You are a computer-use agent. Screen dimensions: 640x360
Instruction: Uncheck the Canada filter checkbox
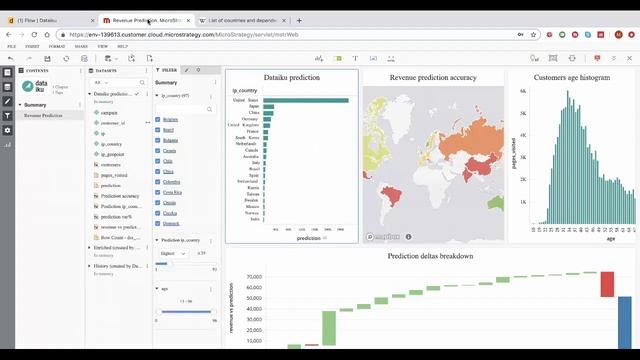[x=158, y=151]
